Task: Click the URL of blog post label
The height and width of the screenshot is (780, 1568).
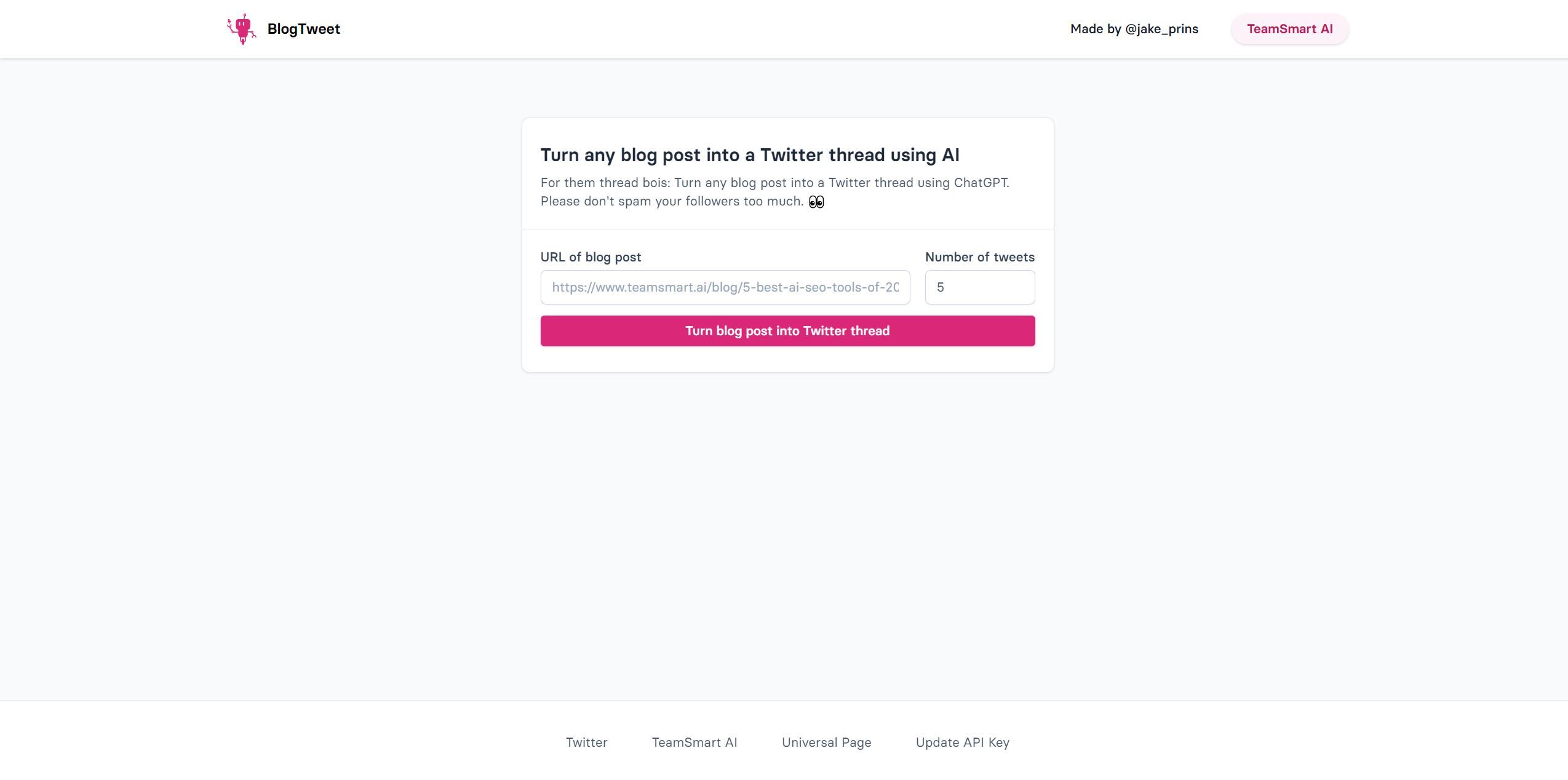Action: click(590, 257)
